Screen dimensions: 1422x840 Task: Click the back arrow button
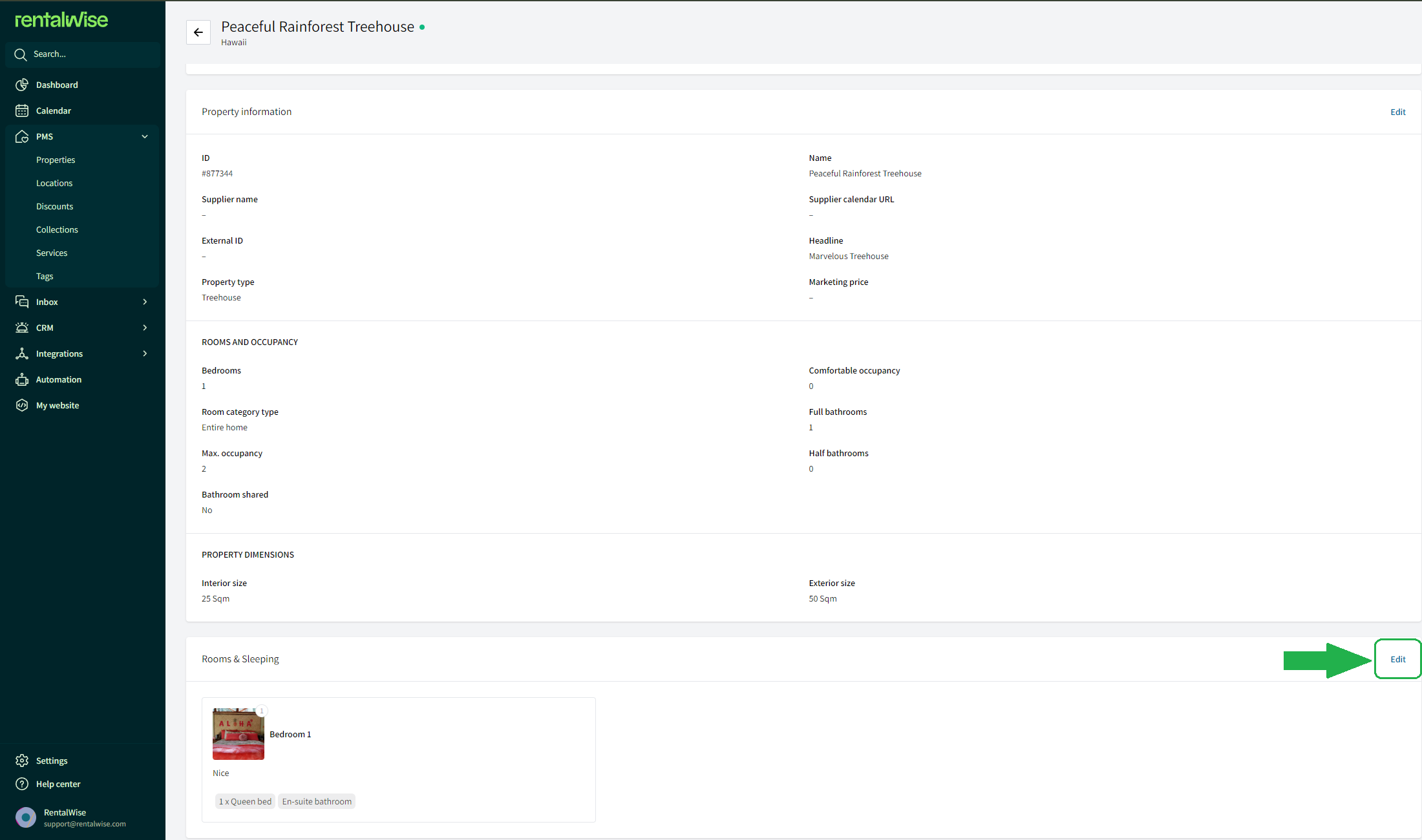coord(198,32)
